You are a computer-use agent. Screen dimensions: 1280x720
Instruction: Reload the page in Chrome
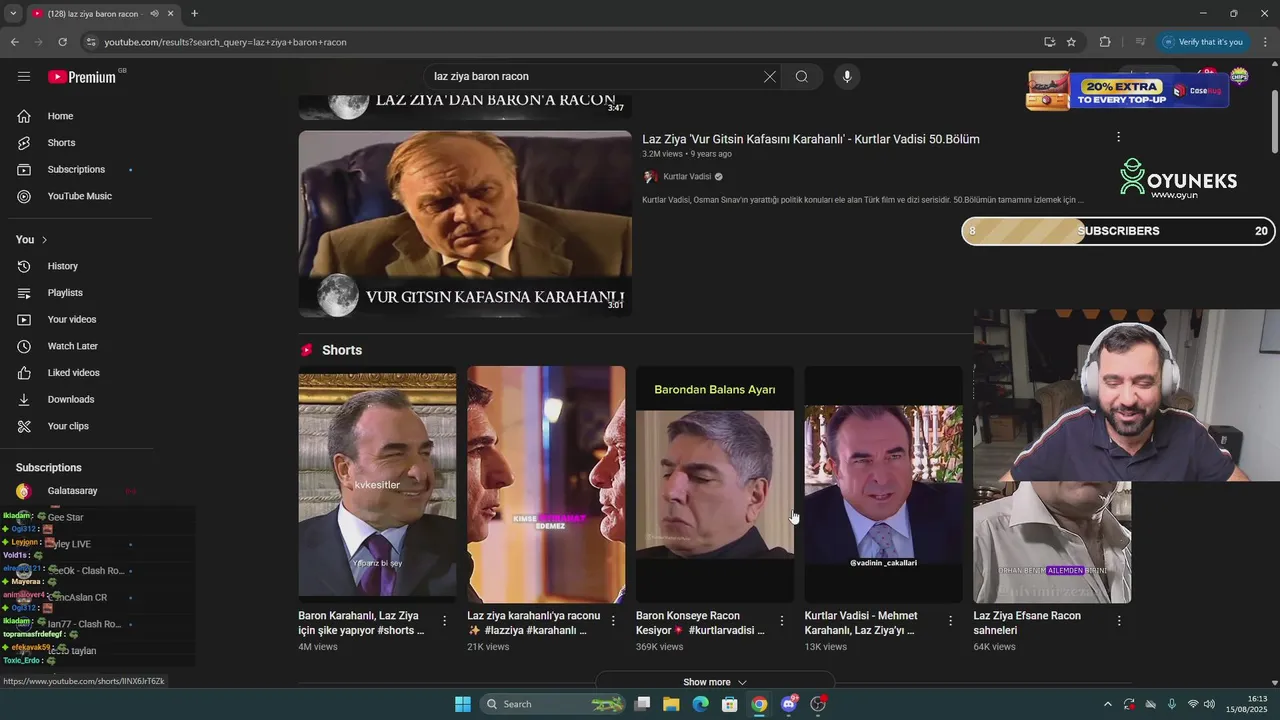pyautogui.click(x=62, y=42)
